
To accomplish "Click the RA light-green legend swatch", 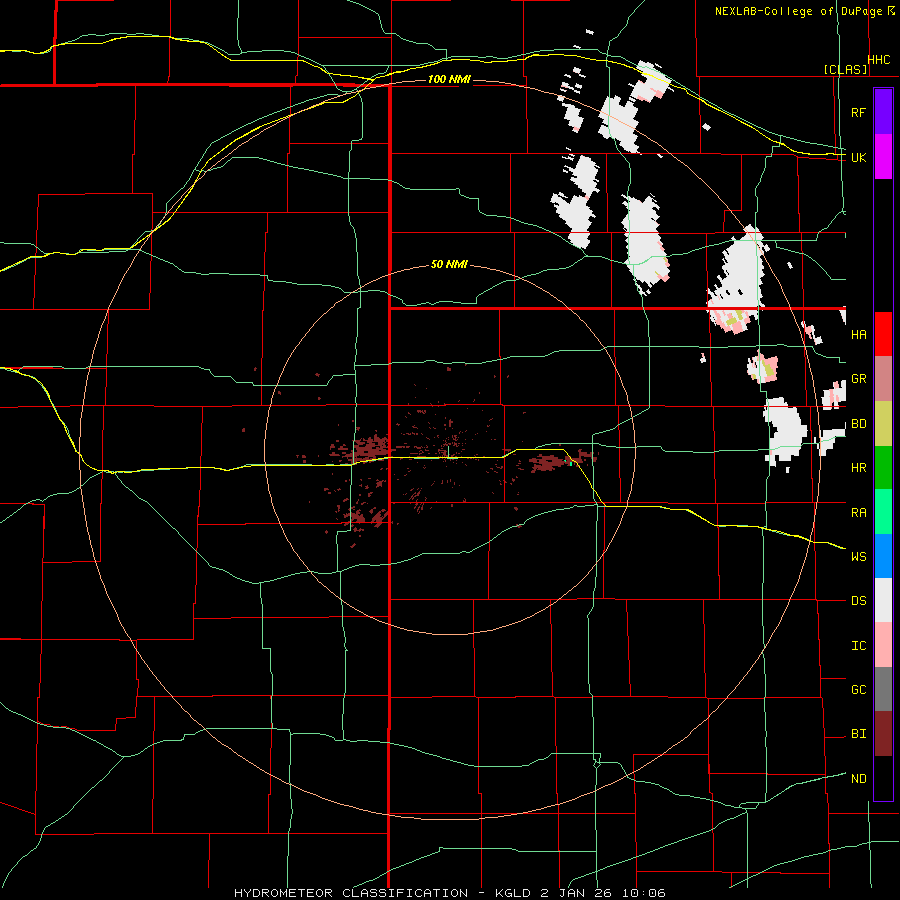I will pyautogui.click(x=883, y=512).
